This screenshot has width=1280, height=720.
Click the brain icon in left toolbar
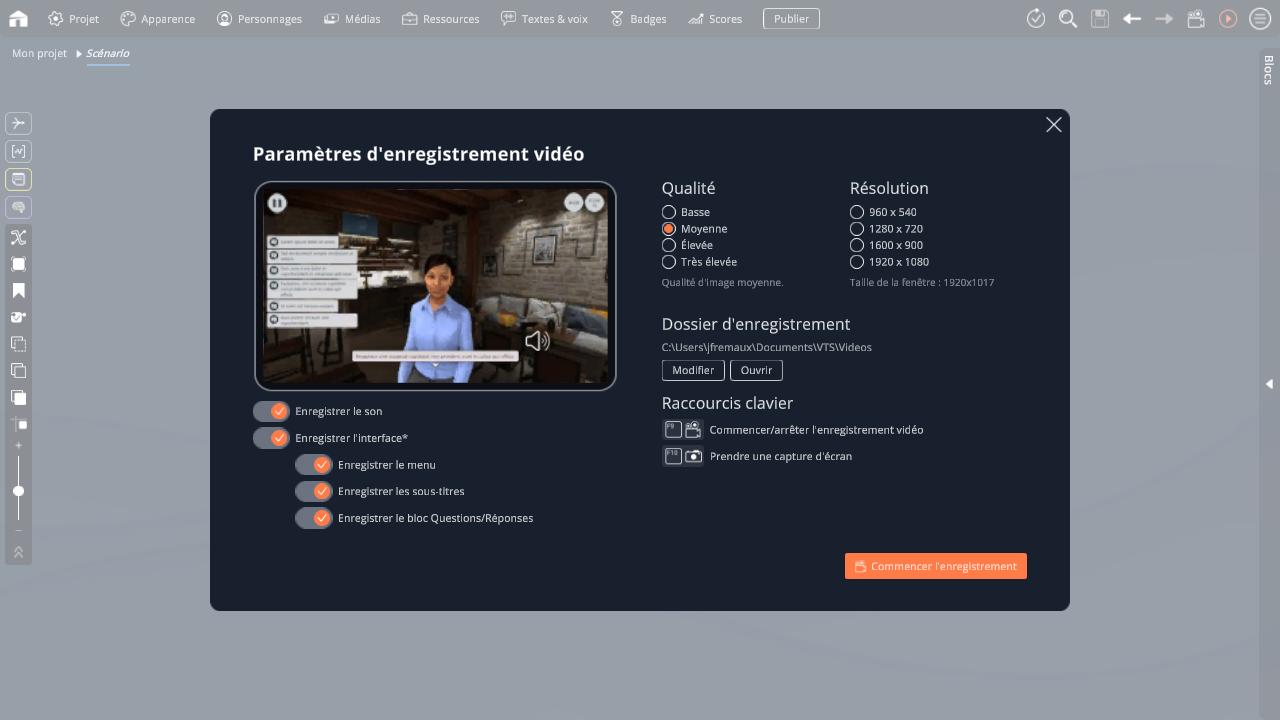coord(18,207)
